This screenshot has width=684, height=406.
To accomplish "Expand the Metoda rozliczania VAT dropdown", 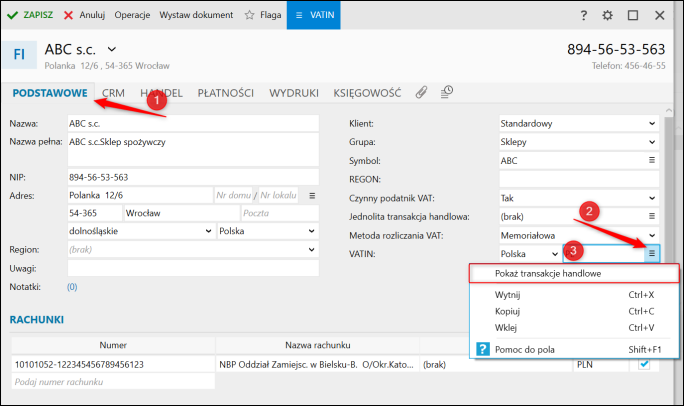I will [651, 235].
